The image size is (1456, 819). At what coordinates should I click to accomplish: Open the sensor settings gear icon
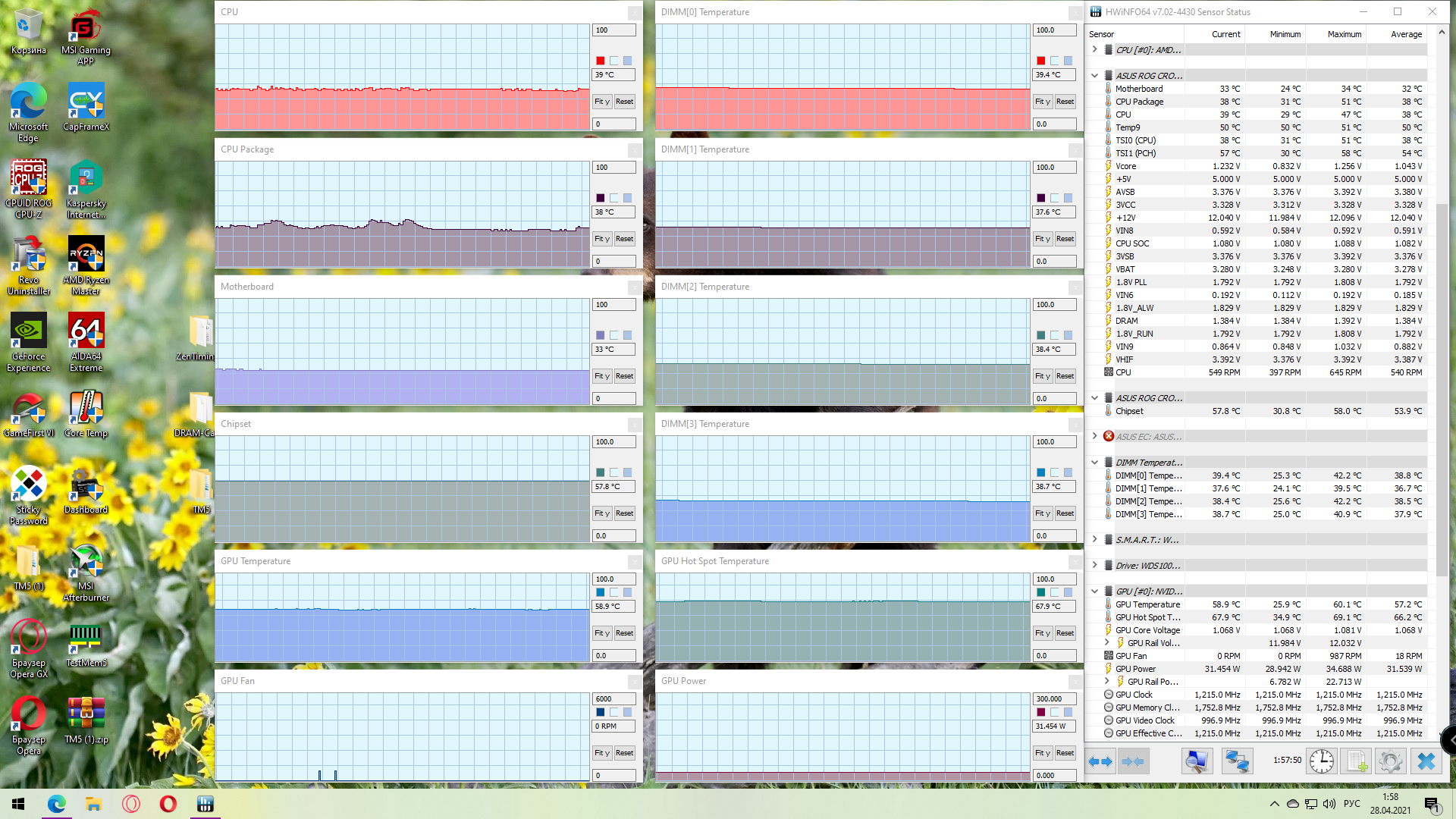click(1391, 761)
